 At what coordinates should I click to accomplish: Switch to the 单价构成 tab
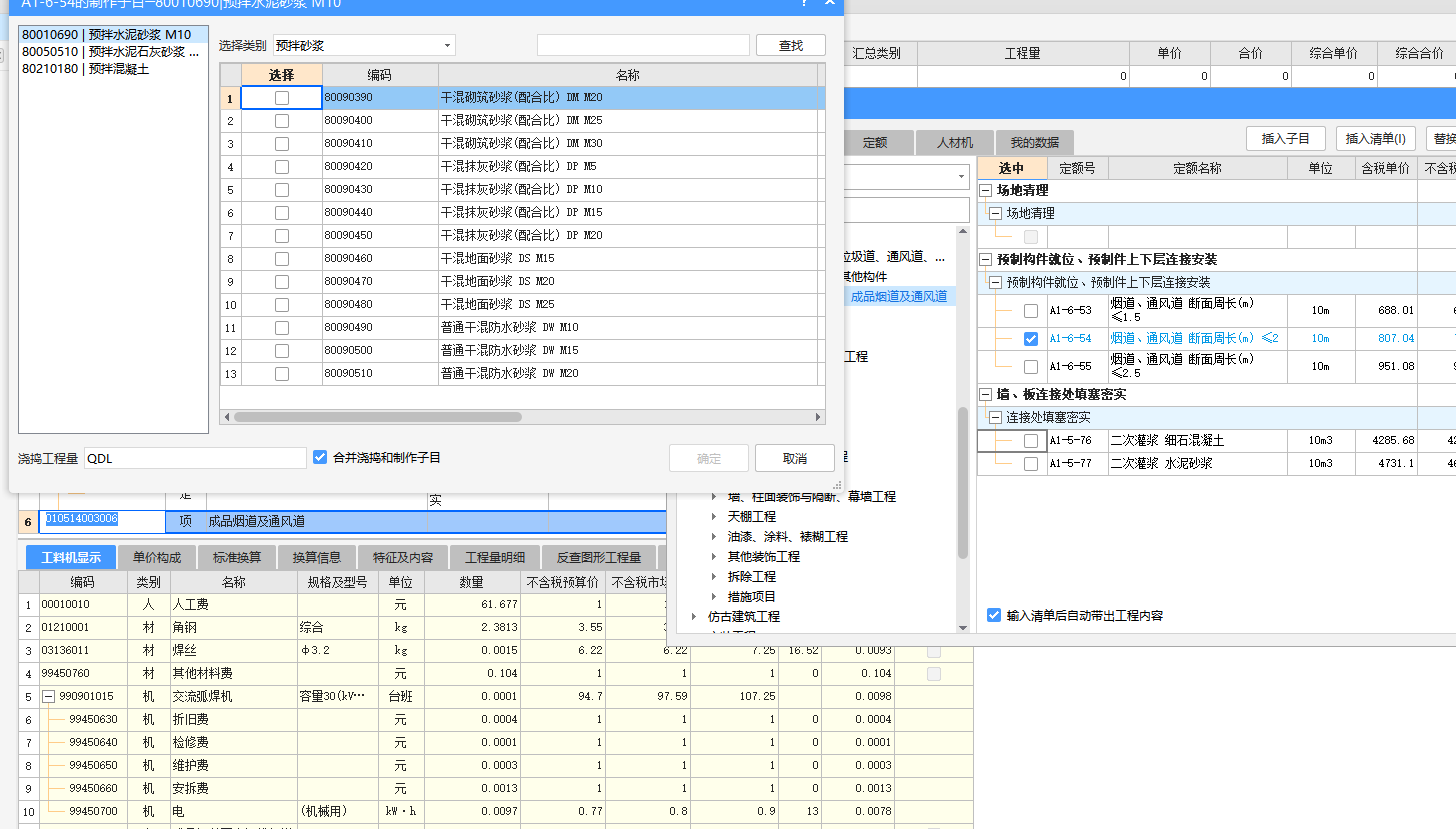157,557
